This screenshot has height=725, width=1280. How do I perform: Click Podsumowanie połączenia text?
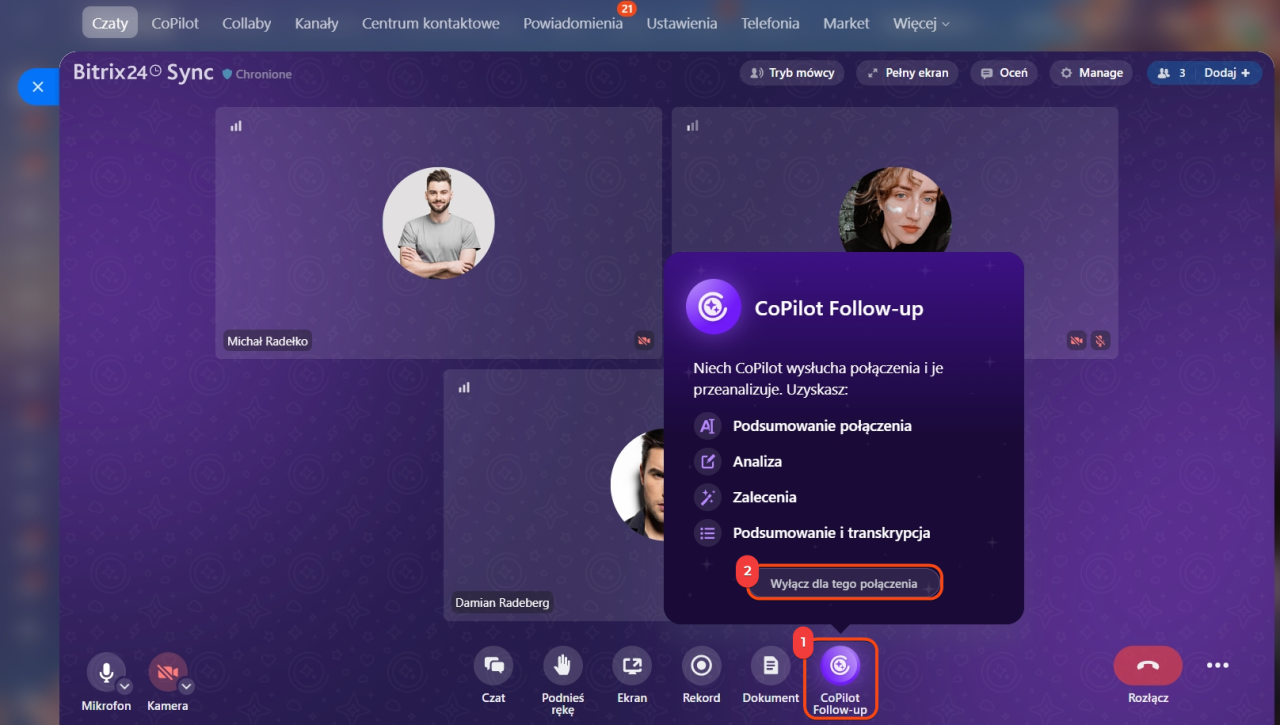pos(822,426)
